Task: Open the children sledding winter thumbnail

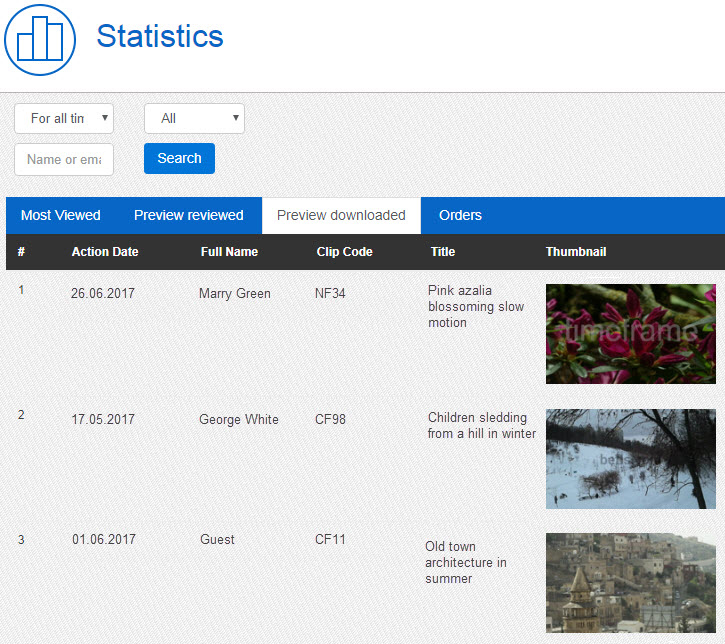Action: click(x=630, y=458)
